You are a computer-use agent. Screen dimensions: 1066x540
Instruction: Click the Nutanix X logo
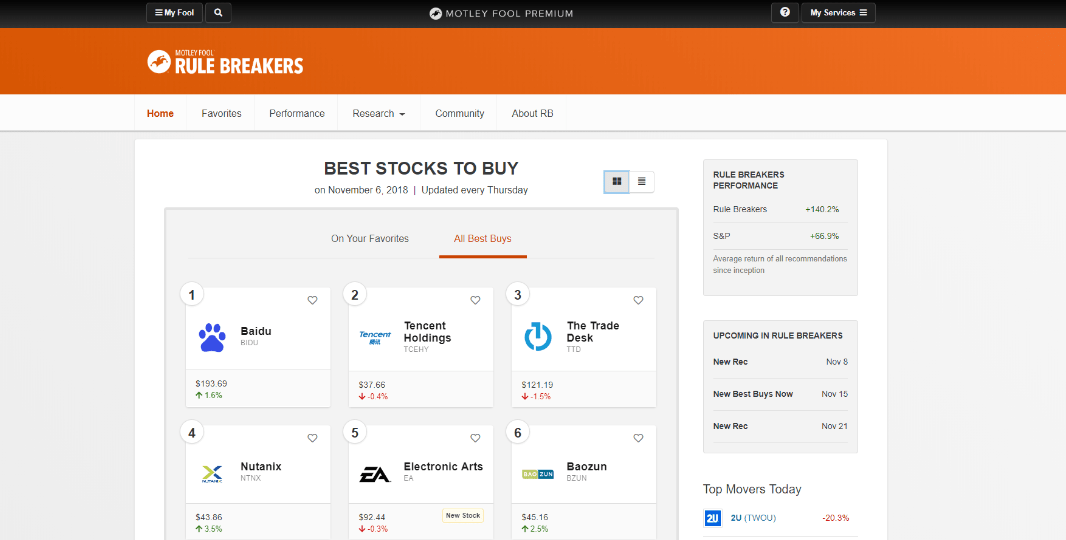212,474
